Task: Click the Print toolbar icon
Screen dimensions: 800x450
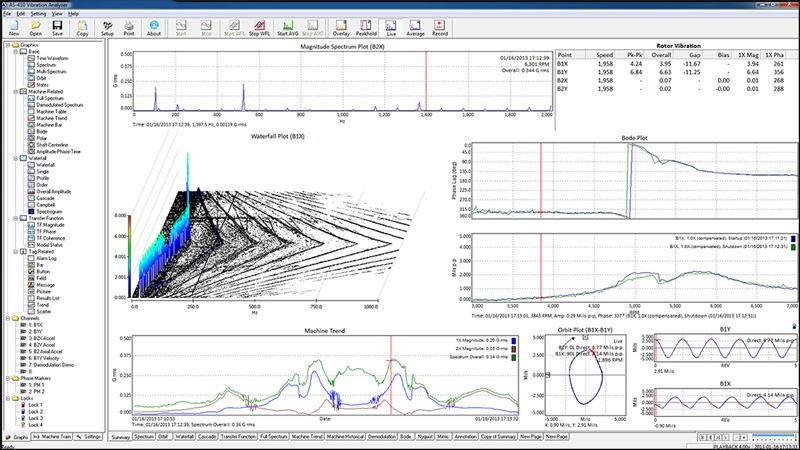Action: pyautogui.click(x=129, y=28)
